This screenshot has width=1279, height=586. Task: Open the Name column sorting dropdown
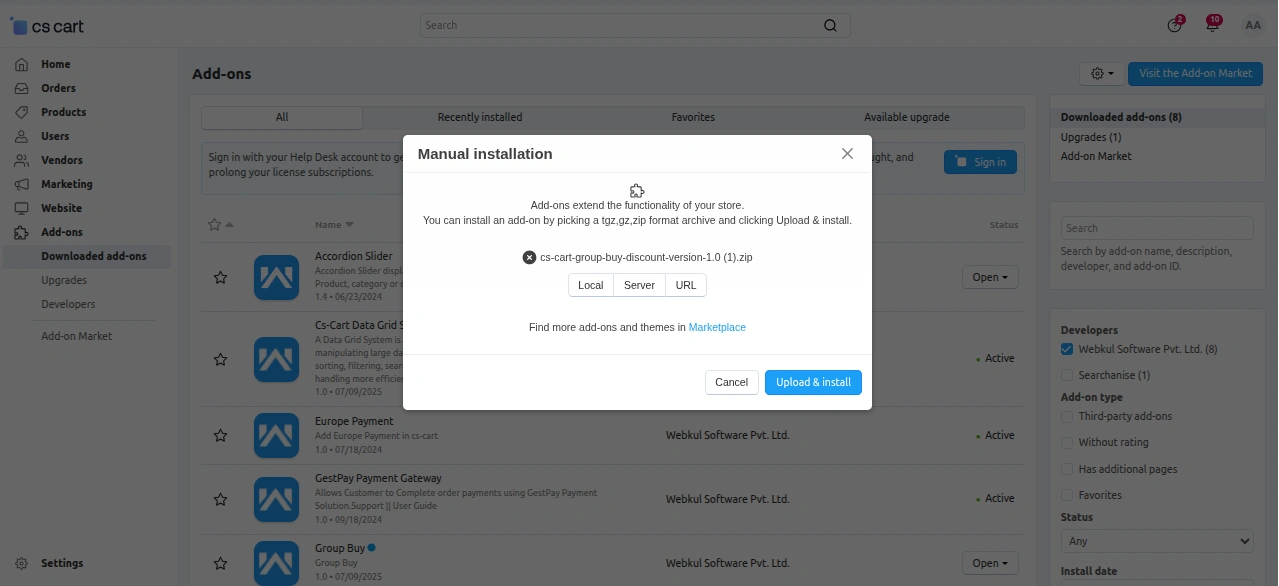(335, 224)
